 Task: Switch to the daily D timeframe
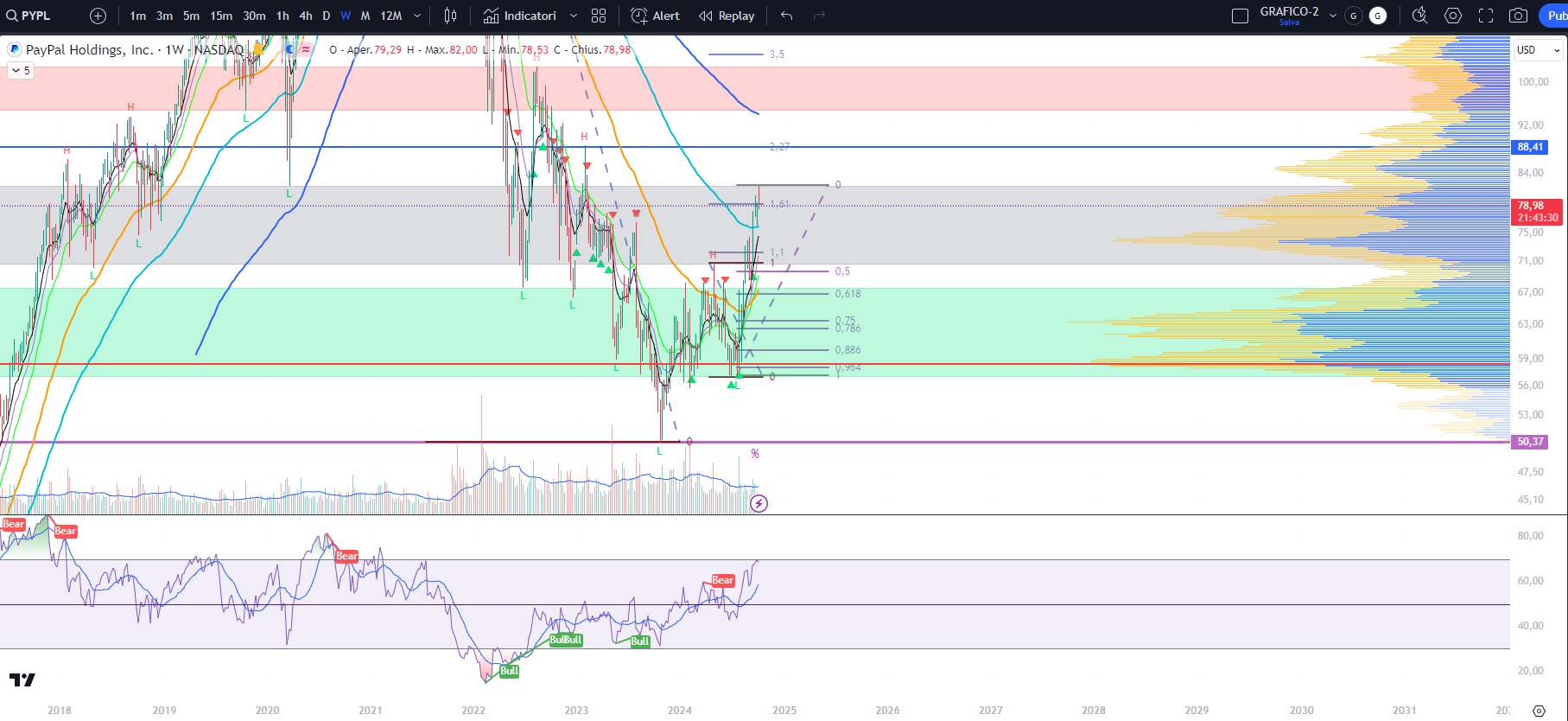click(326, 16)
